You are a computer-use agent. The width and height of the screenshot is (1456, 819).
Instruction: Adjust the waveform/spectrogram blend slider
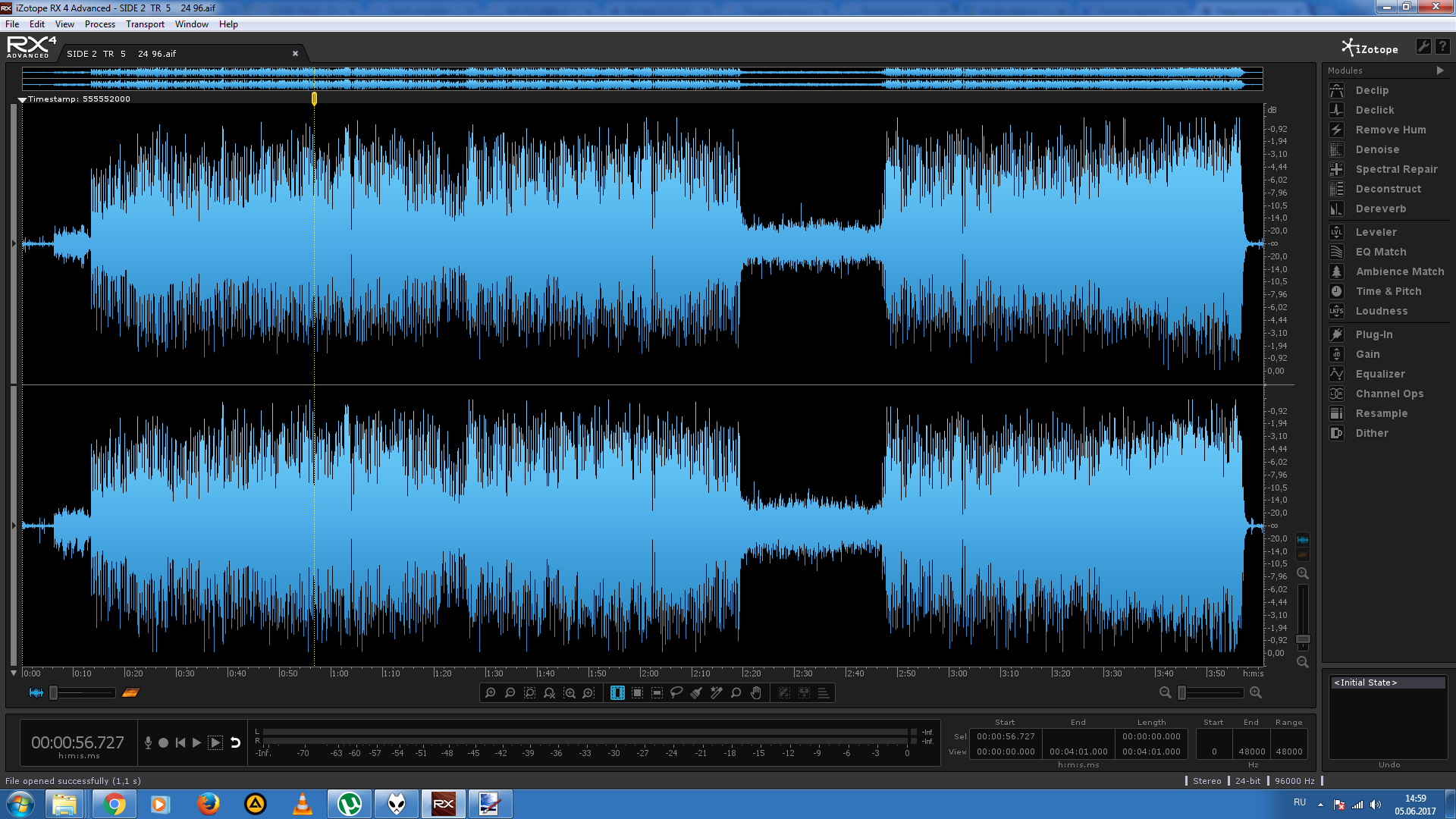coord(54,692)
